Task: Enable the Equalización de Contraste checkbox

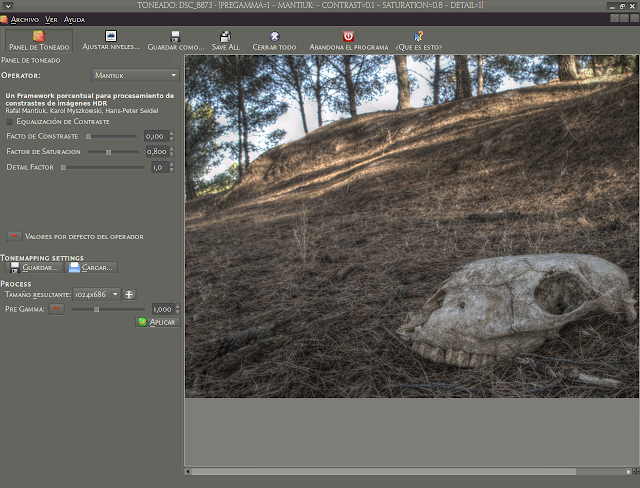Action: click(11, 121)
